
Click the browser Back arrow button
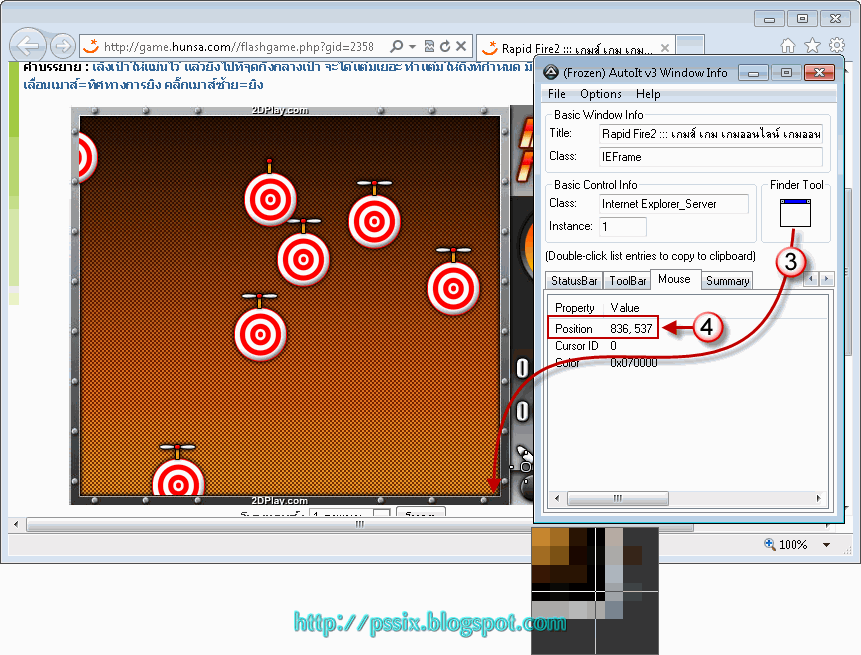[x=27, y=46]
